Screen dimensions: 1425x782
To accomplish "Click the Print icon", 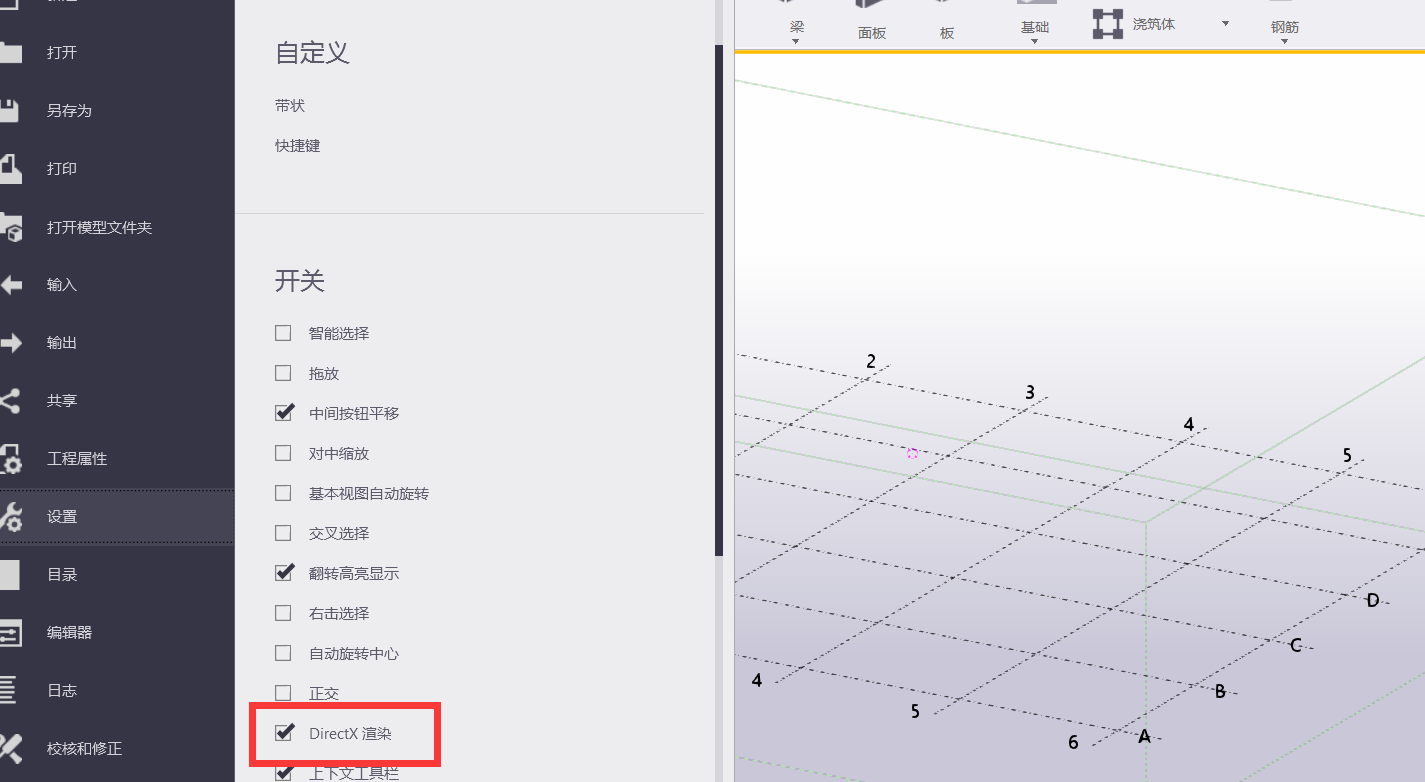I will point(10,168).
